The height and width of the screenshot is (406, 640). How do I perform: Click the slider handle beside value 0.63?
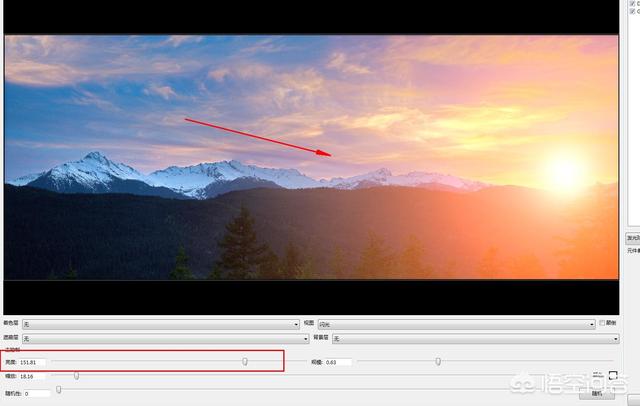[x=438, y=361]
